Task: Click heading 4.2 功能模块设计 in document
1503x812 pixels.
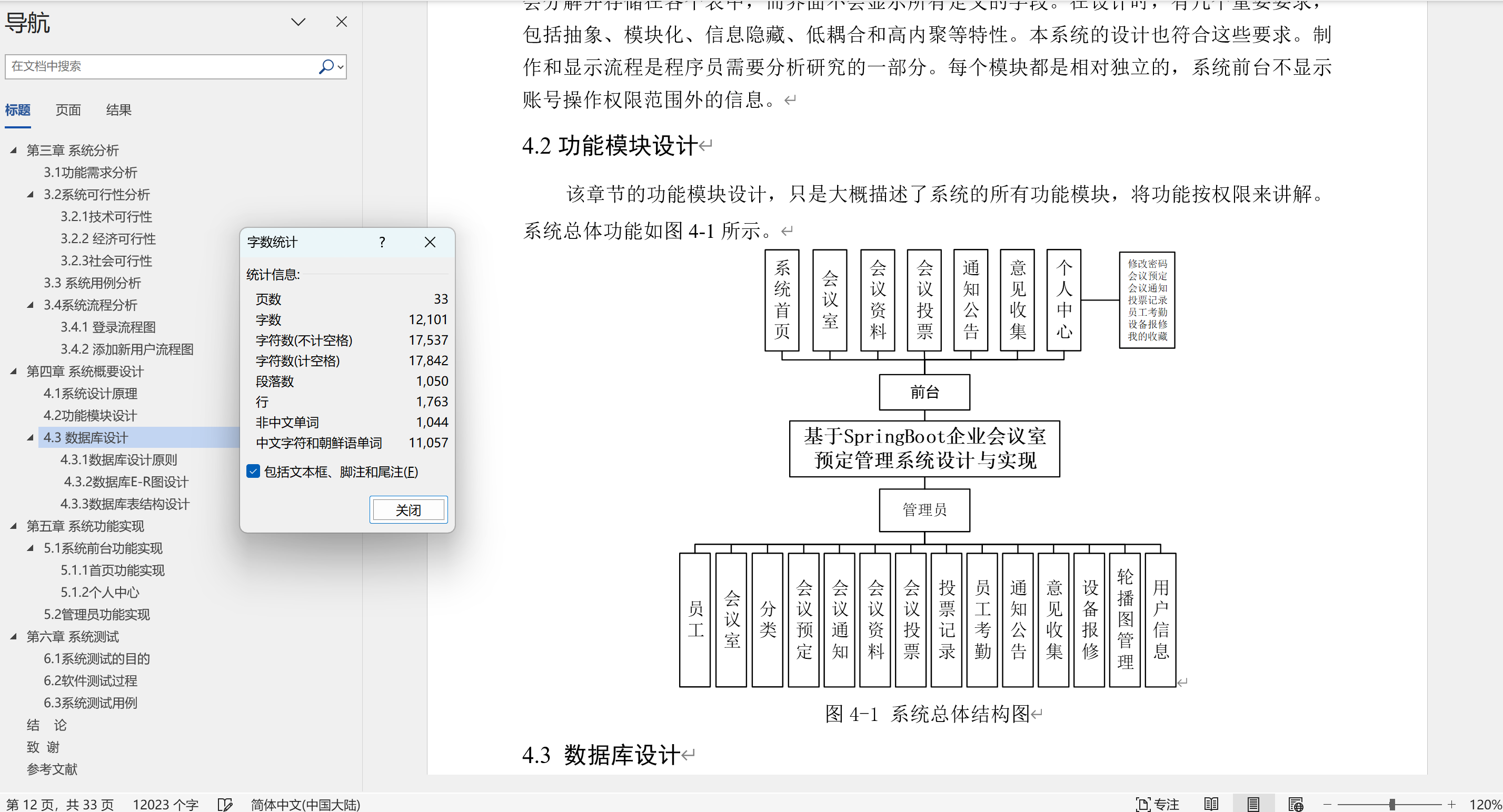Action: 610,145
